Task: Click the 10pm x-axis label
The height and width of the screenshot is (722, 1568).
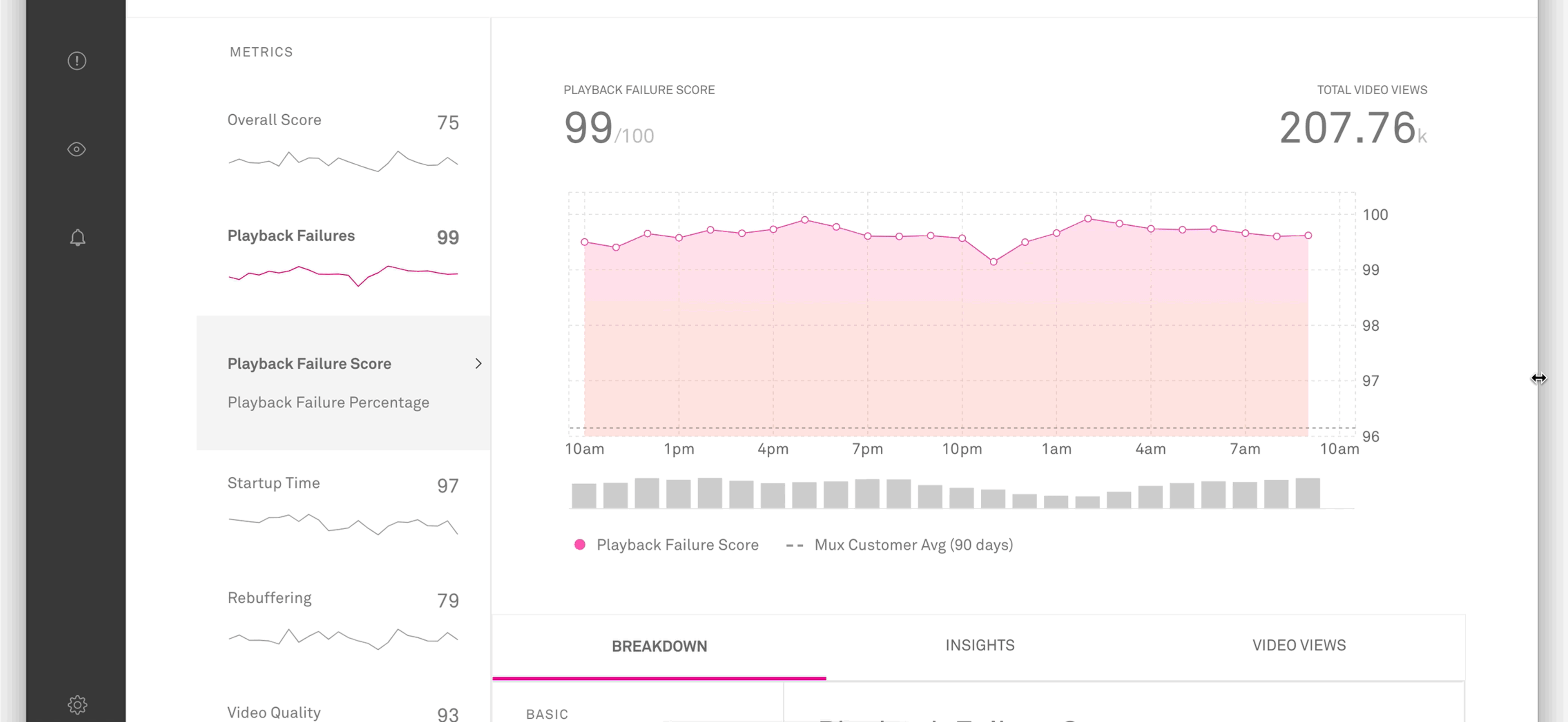Action: [x=962, y=449]
